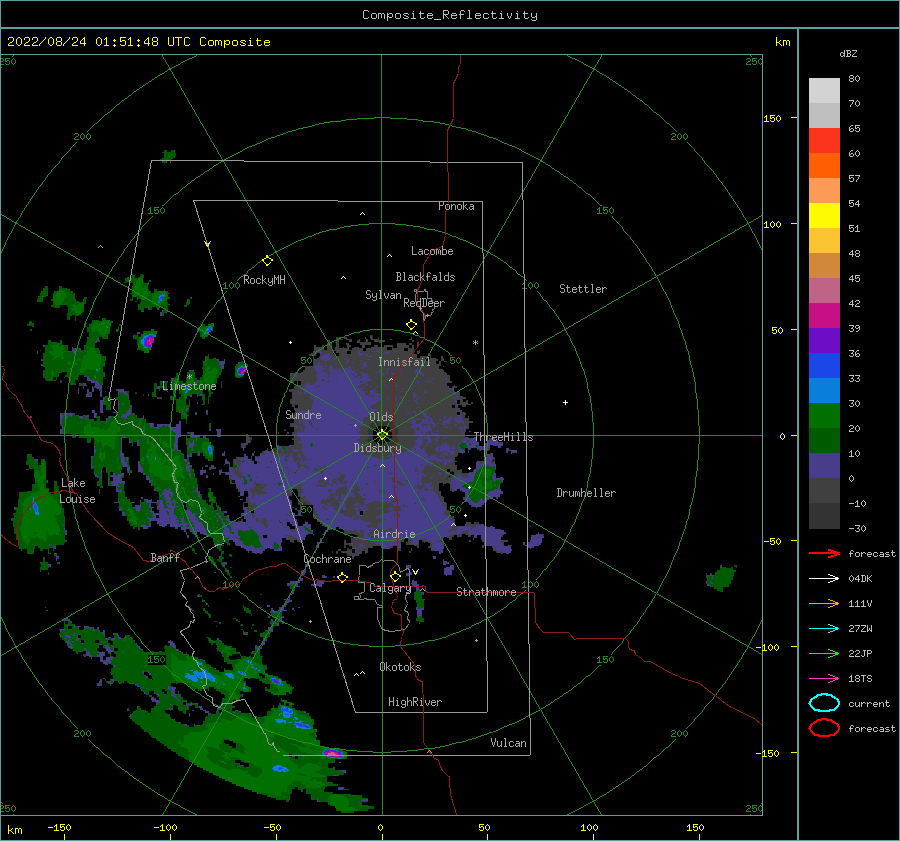
Task: Click the orange 111V arrow legend icon
Action: 824,603
